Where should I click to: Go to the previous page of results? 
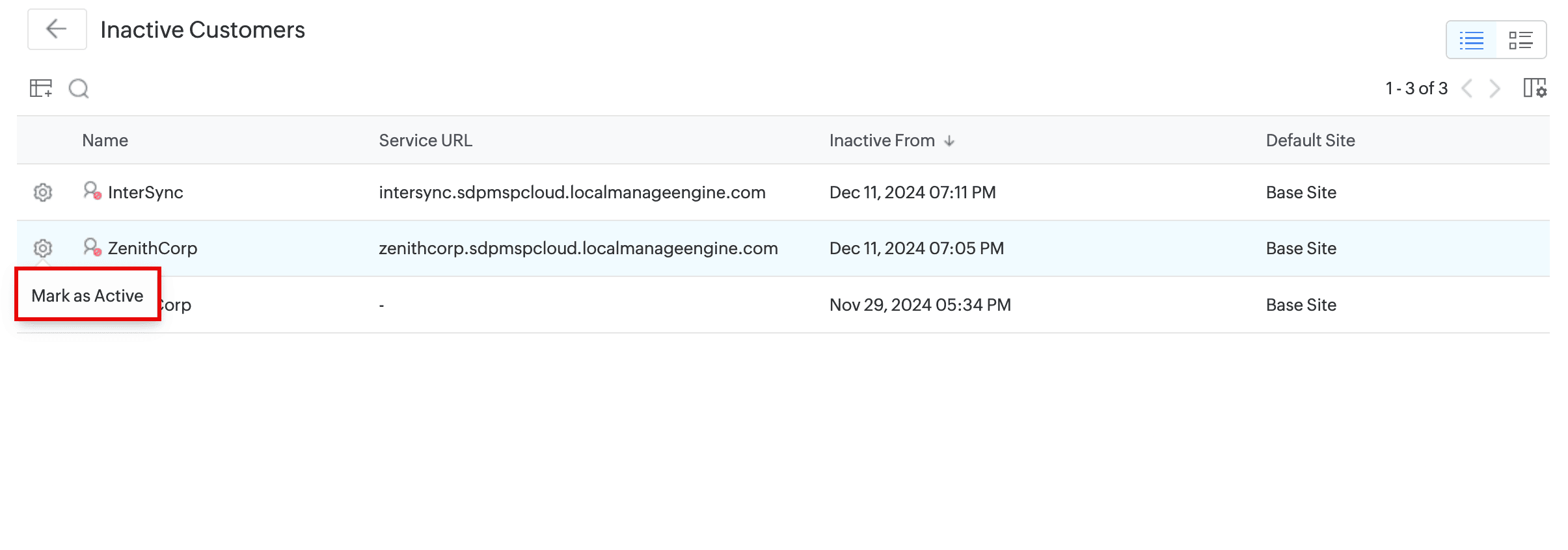[1467, 88]
